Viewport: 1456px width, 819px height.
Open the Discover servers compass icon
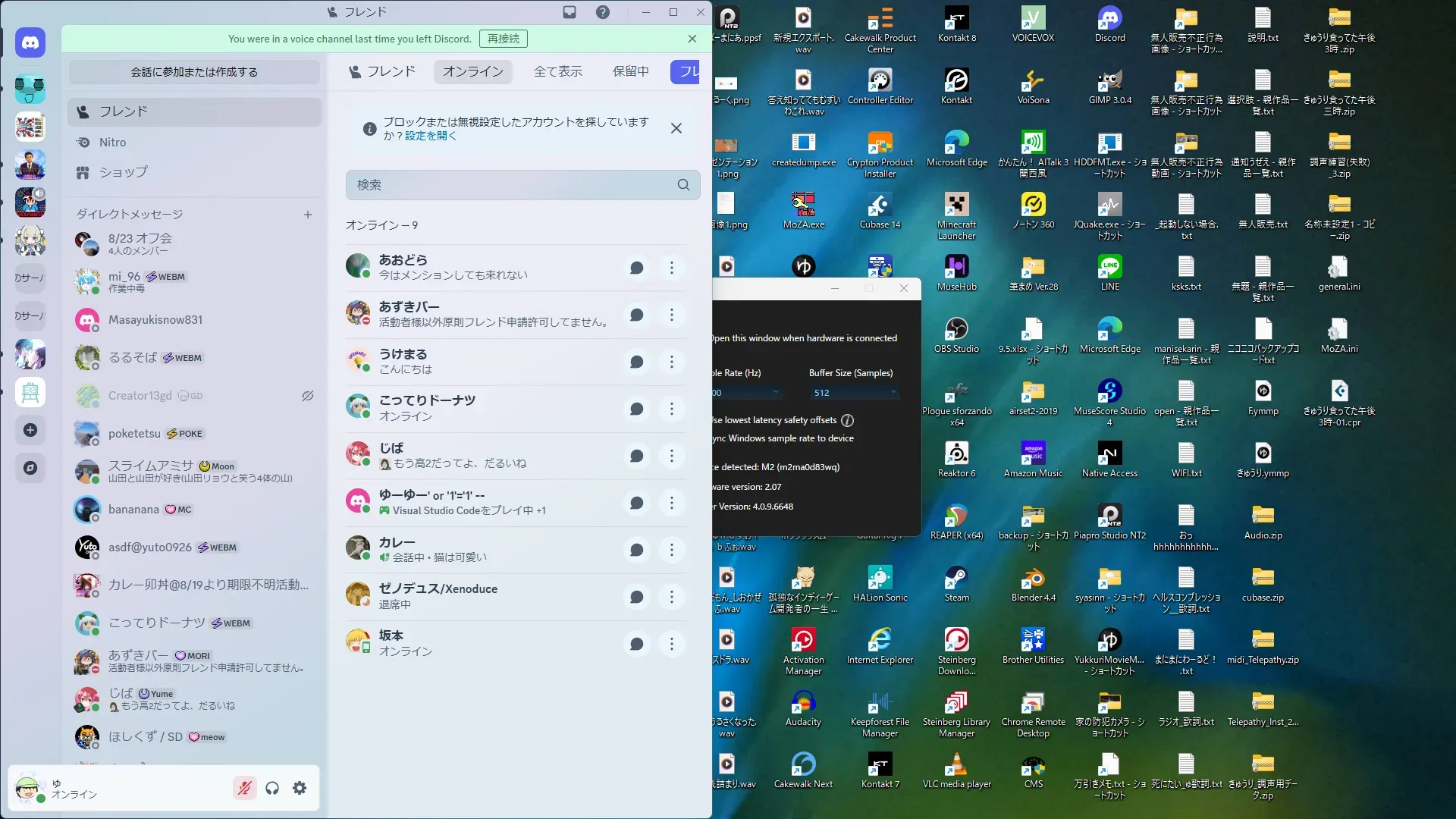(x=30, y=468)
